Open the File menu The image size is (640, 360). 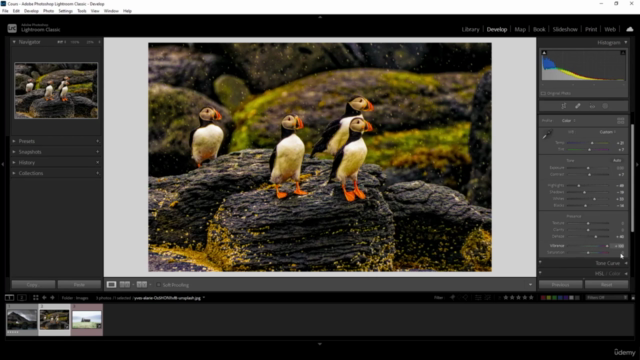[5, 11]
